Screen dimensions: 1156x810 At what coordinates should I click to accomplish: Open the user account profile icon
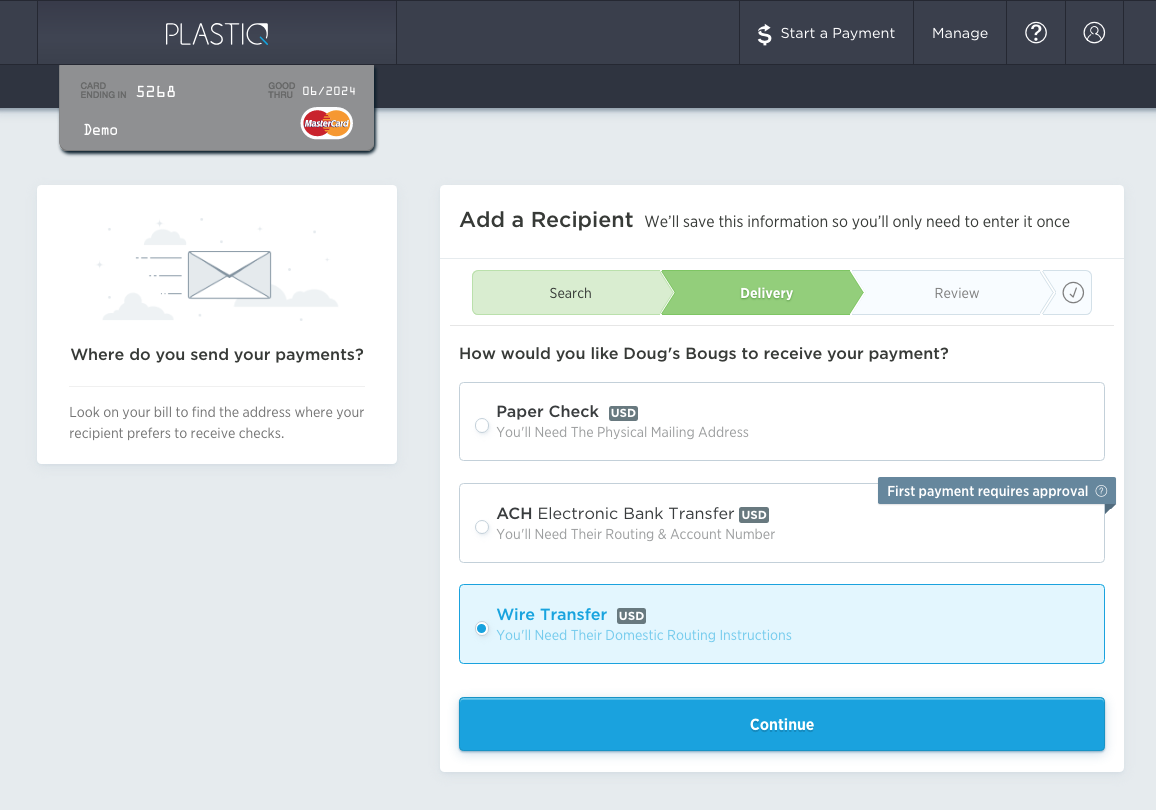point(1094,32)
